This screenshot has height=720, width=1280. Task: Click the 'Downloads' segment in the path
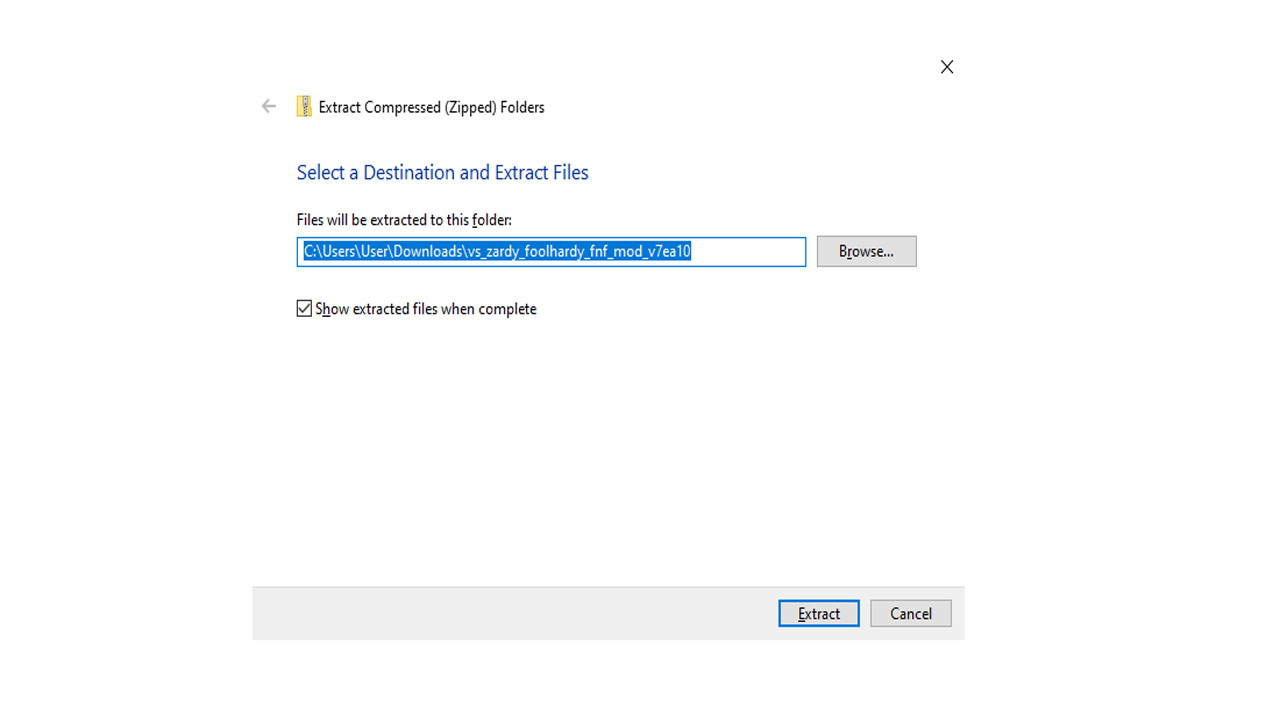[x=427, y=252]
